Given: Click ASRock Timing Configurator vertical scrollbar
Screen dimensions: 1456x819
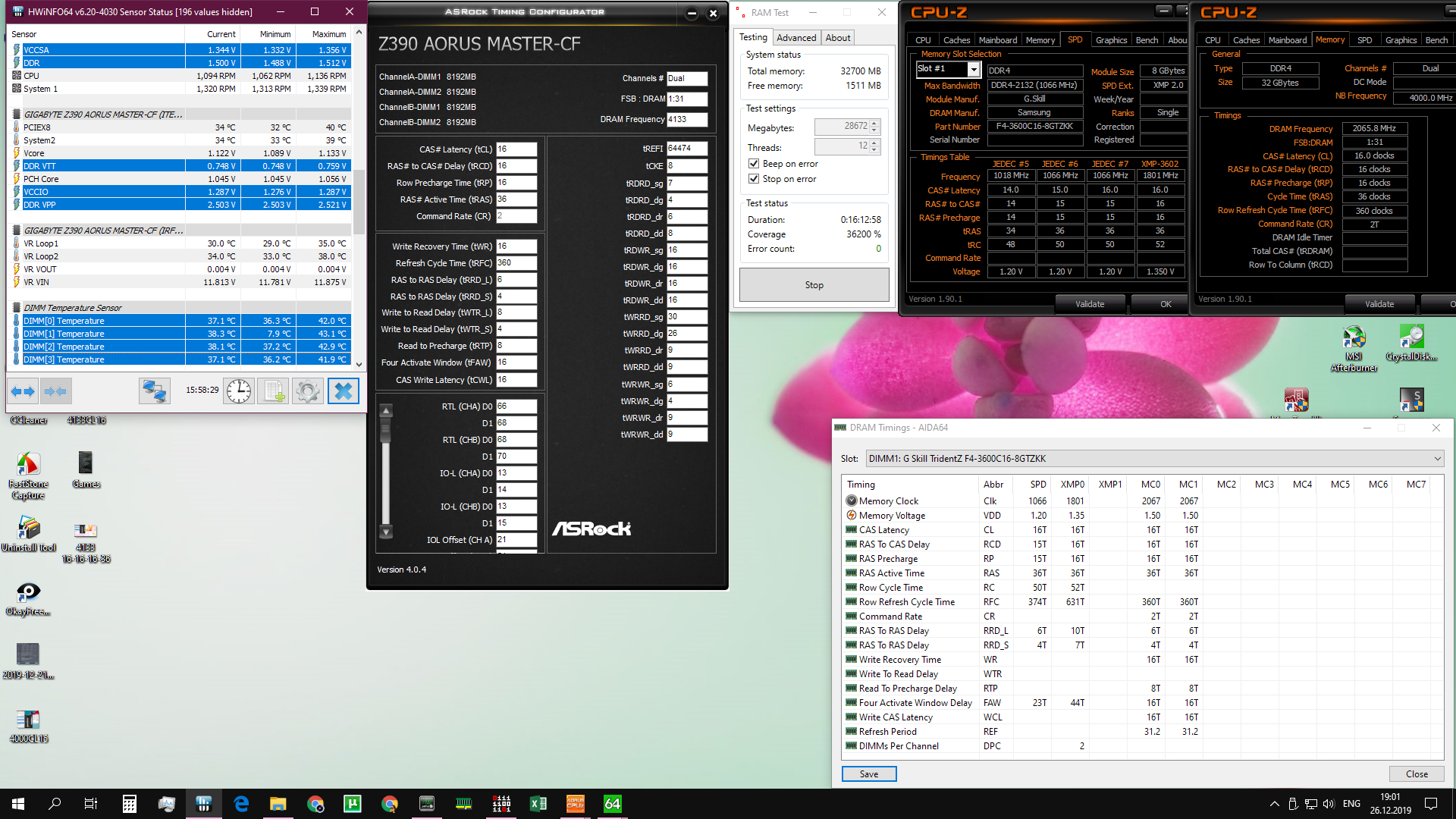Looking at the screenshot, I should click(x=386, y=470).
